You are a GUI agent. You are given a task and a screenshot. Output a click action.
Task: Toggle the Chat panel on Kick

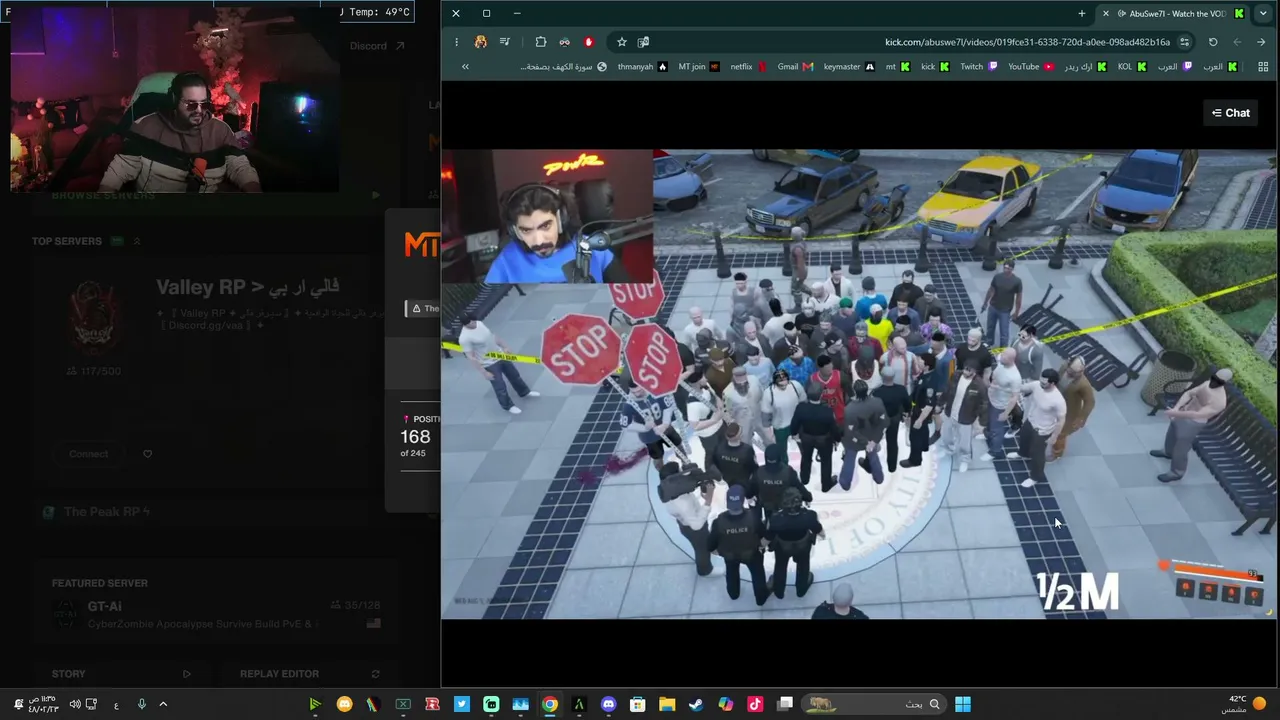point(1230,113)
